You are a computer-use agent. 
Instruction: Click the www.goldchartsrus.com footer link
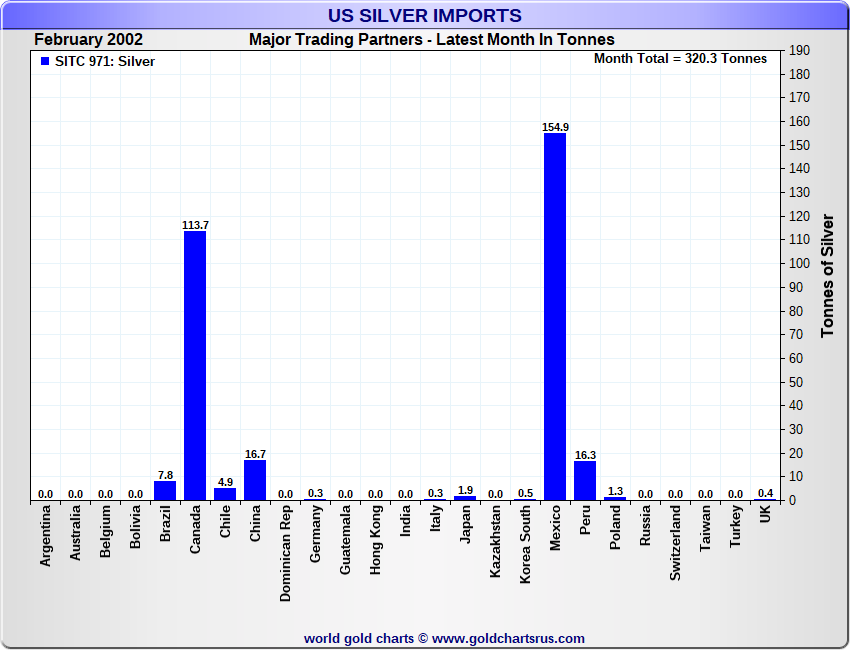[508, 638]
